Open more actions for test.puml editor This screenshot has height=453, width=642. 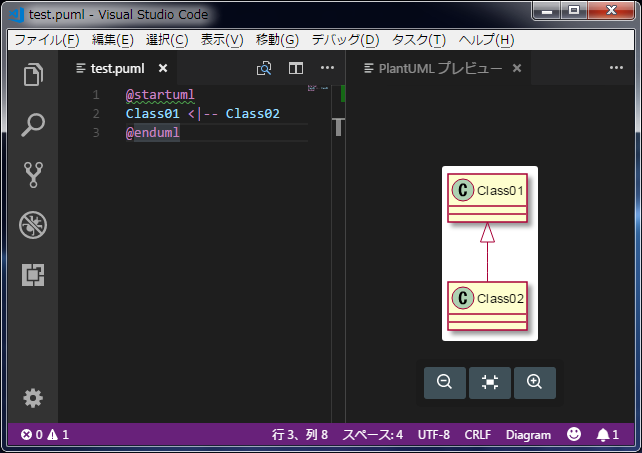tap(327, 68)
